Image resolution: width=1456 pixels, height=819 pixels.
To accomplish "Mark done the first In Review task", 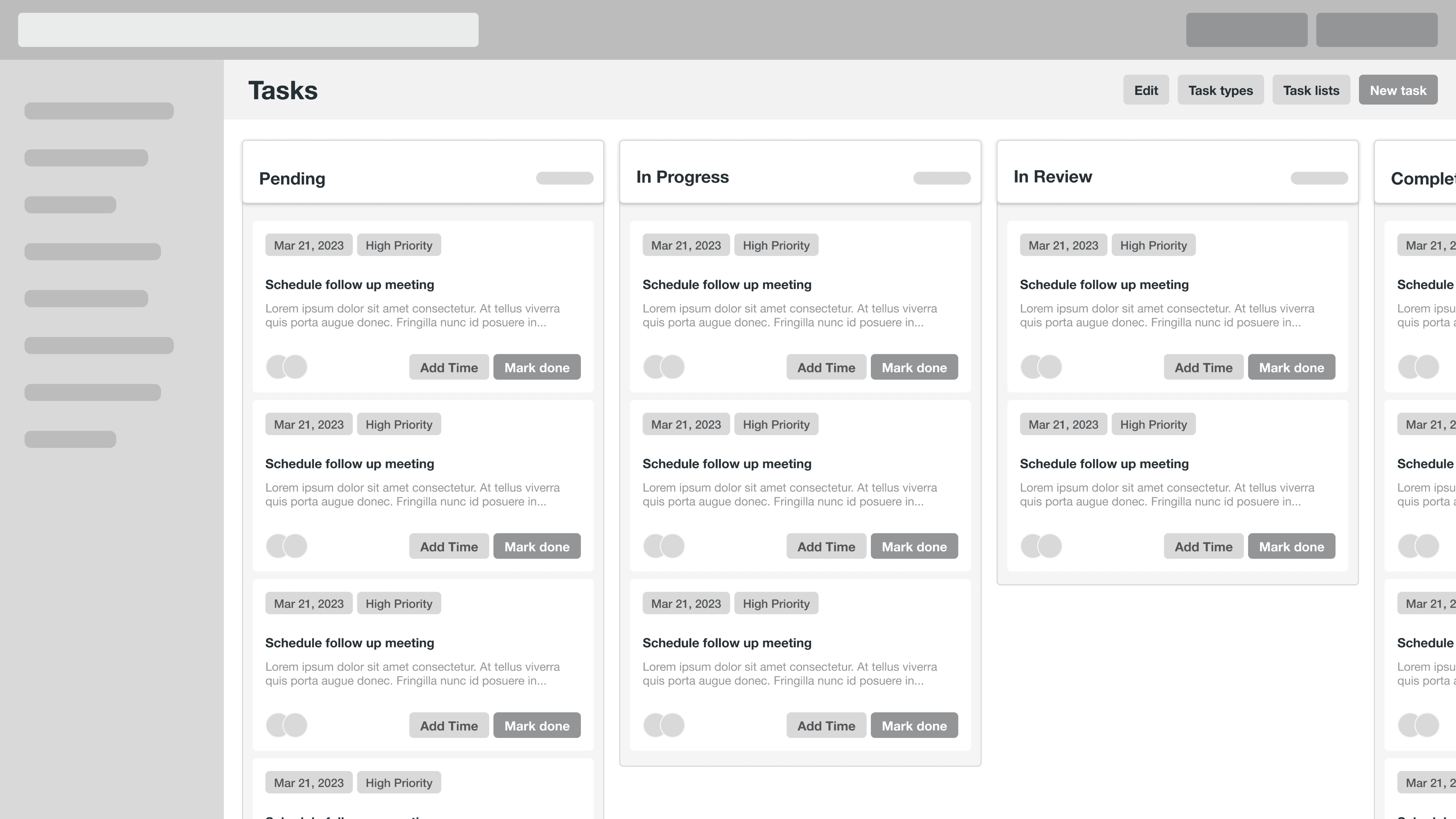I will tap(1291, 368).
